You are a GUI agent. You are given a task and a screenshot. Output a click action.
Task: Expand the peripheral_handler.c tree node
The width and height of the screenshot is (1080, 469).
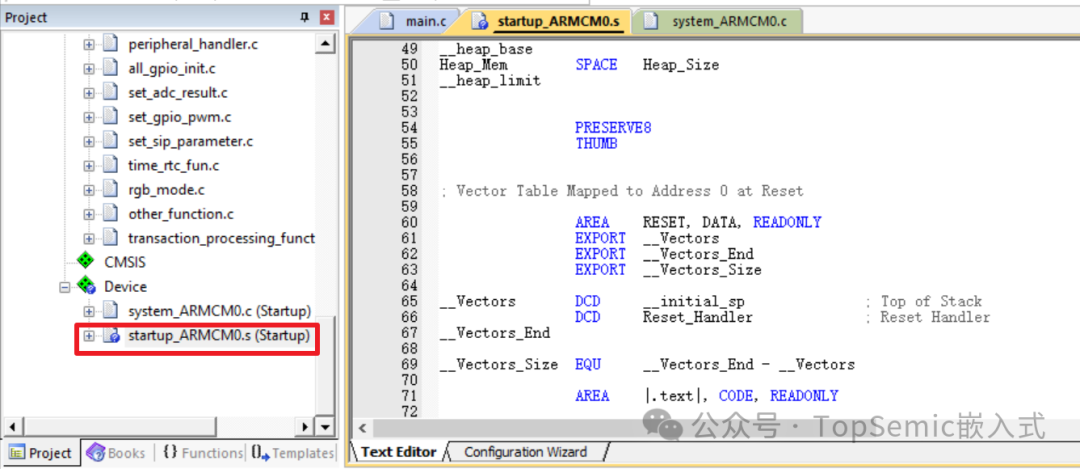point(89,45)
